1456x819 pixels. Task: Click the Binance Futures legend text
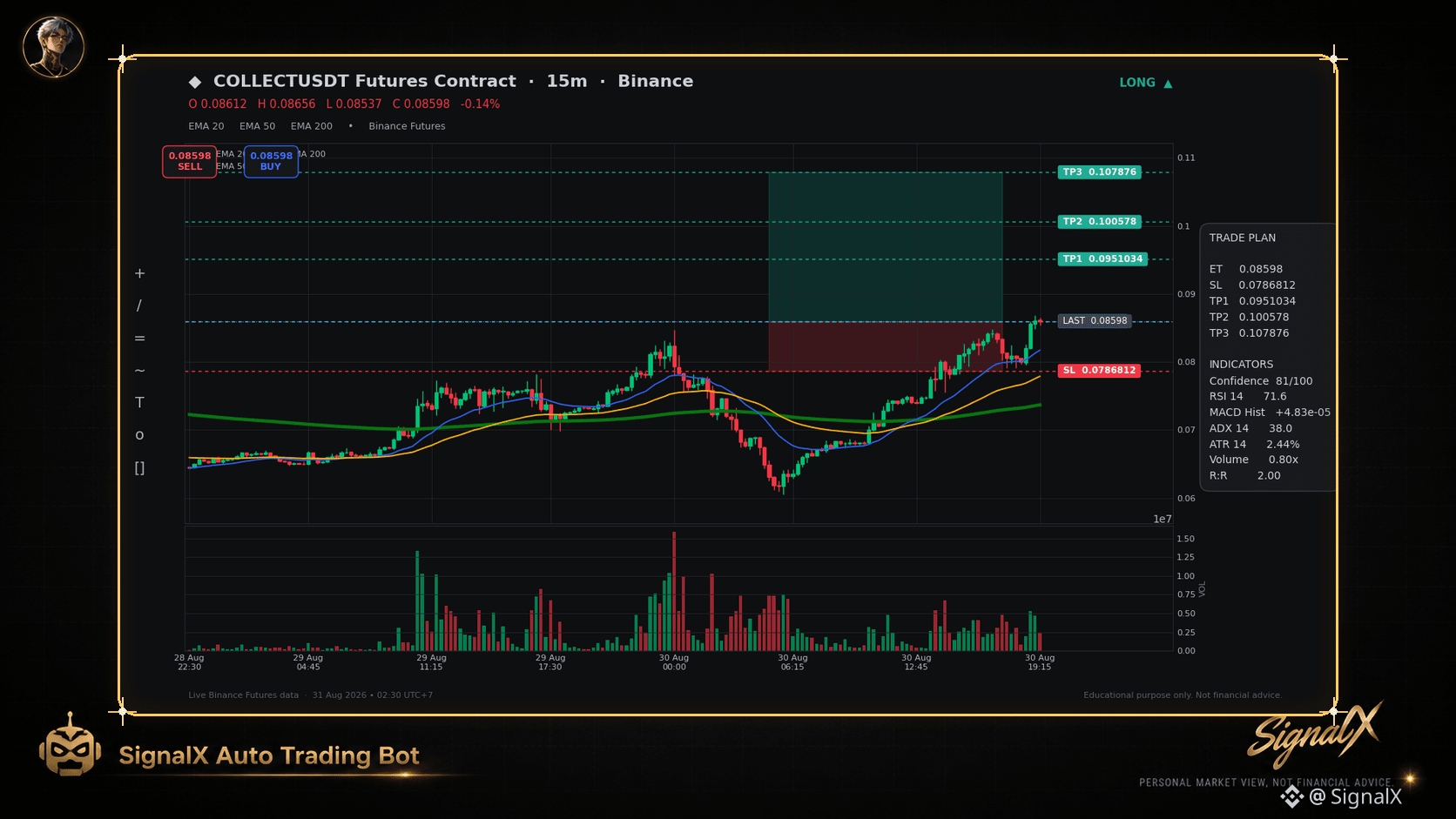[407, 126]
